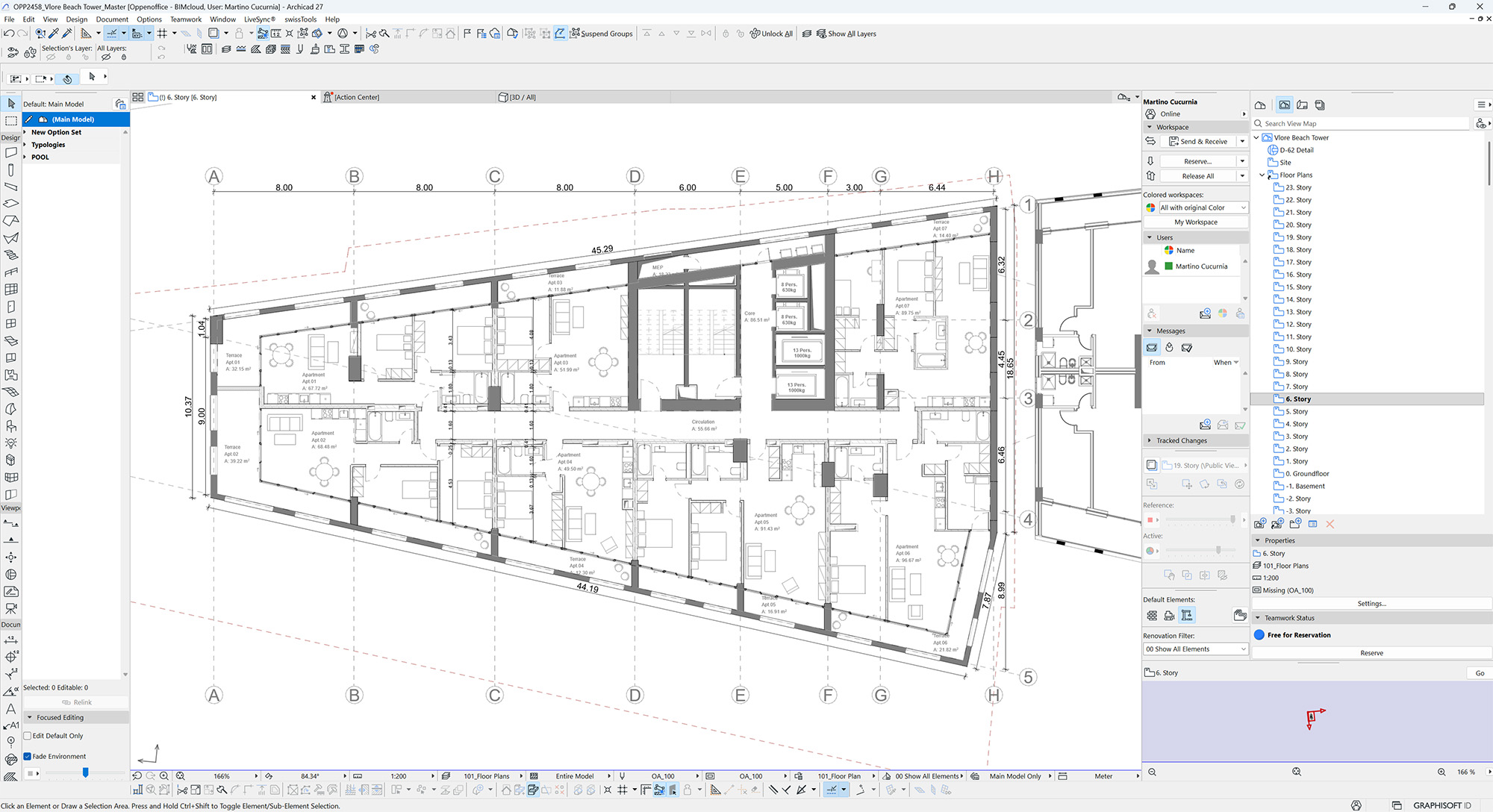Open the Layout Book icon in Navigator

(x=1302, y=105)
